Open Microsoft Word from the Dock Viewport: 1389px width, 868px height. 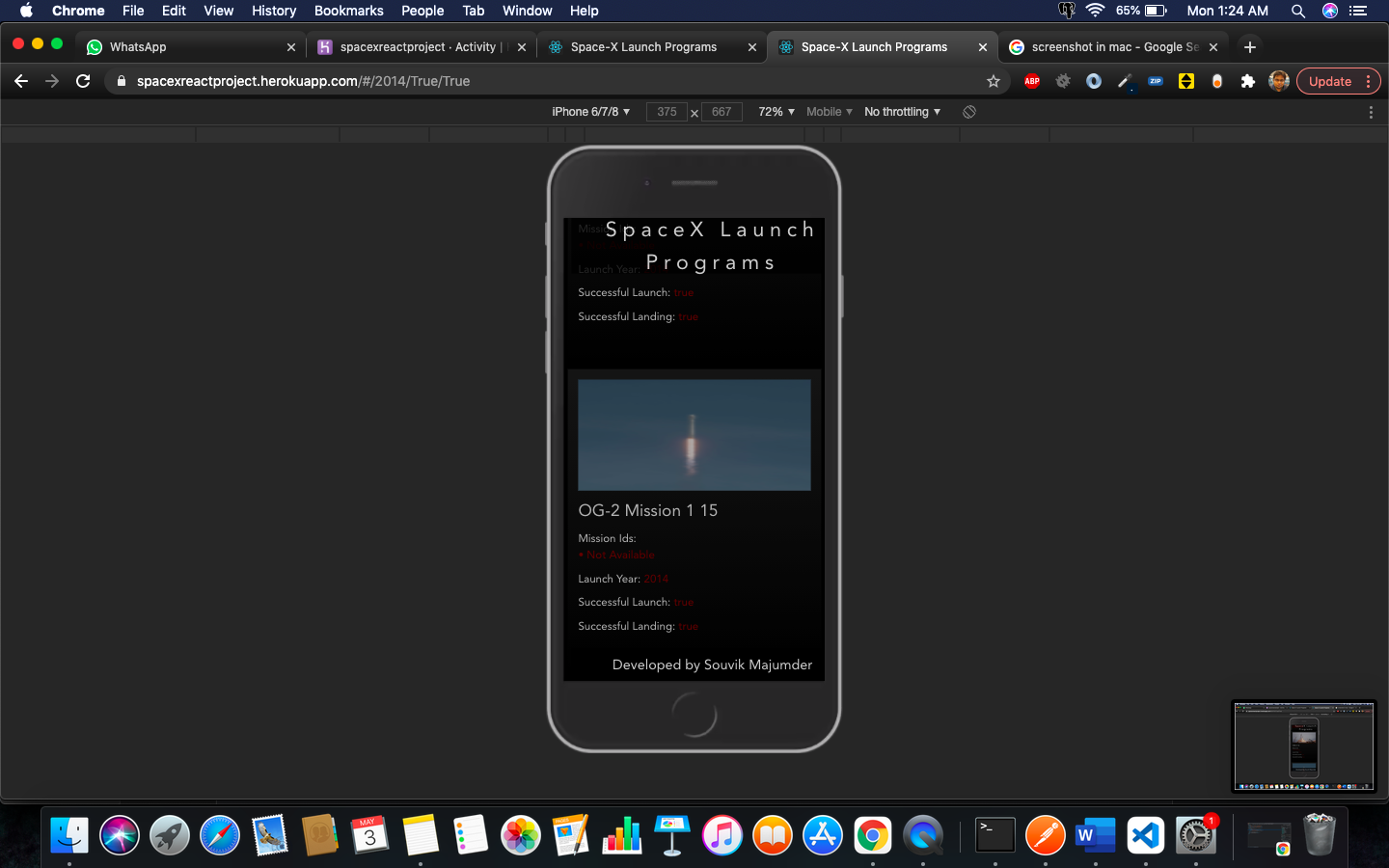[x=1096, y=835]
